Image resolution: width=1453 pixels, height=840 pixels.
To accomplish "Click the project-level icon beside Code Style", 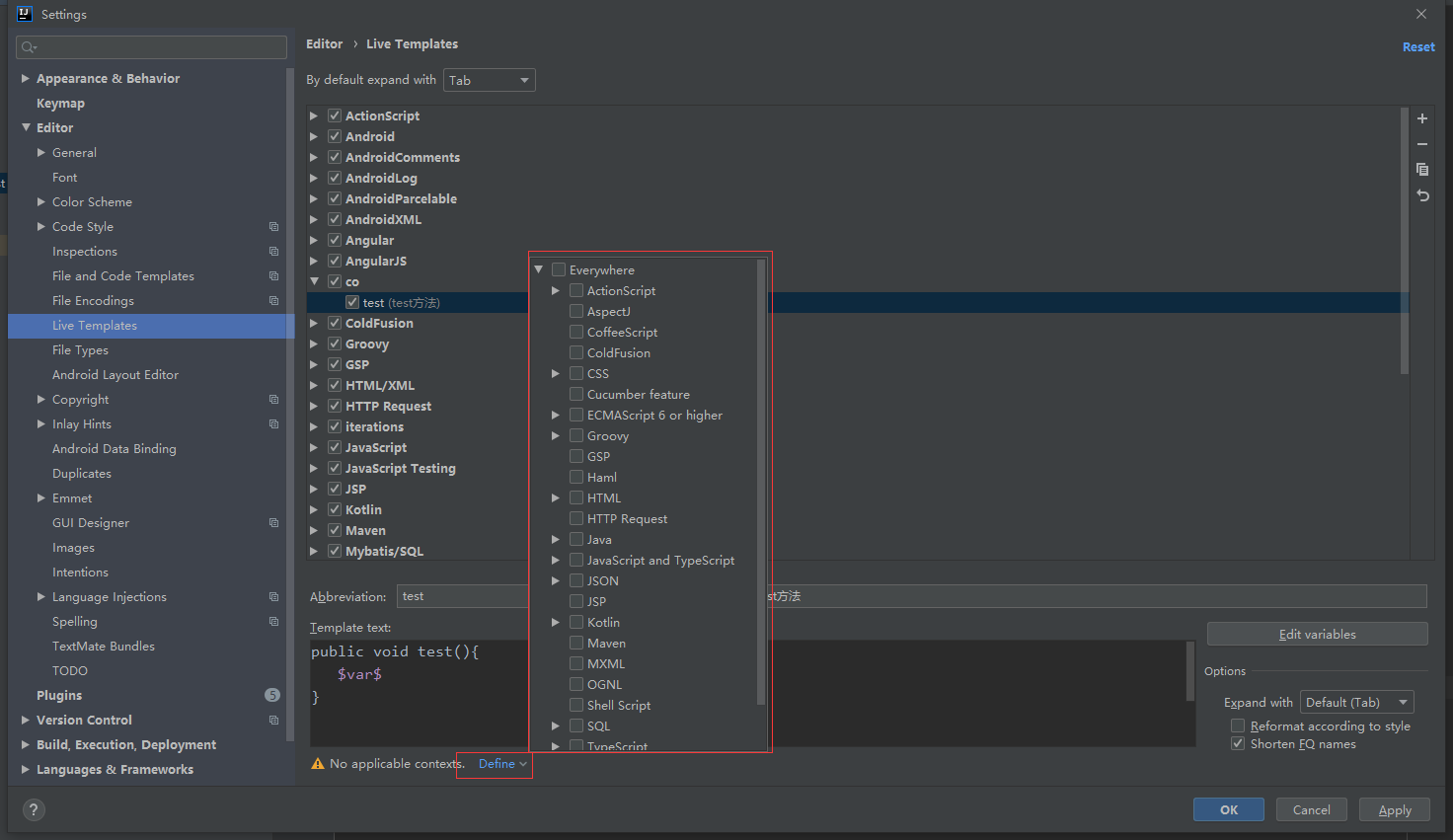I will click(x=273, y=227).
